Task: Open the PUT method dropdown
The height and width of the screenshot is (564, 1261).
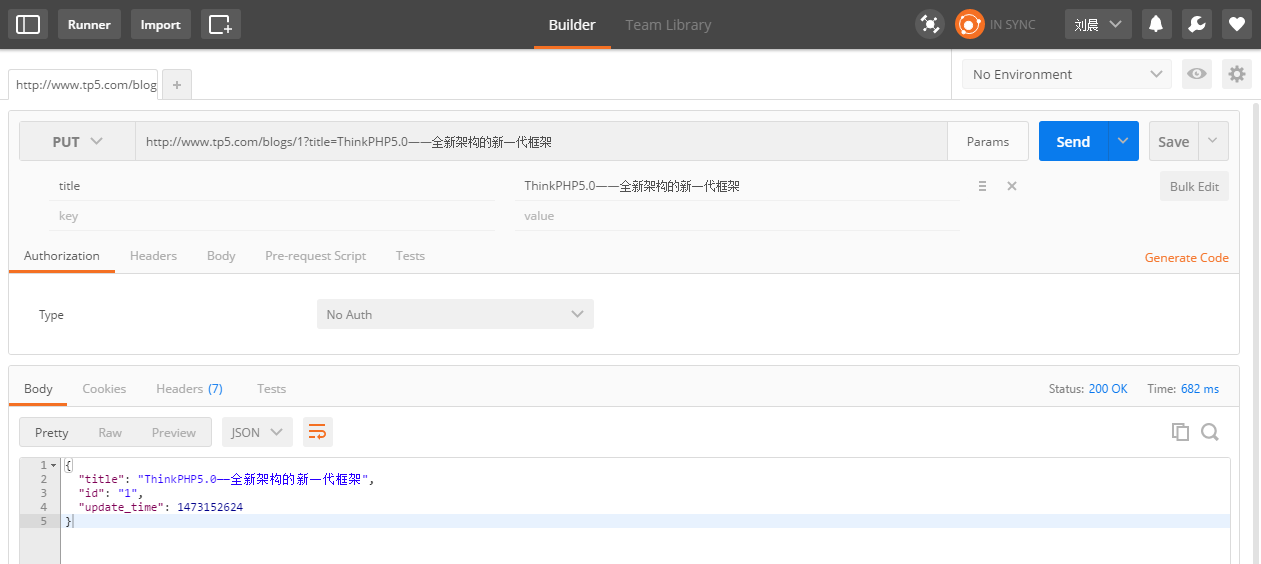Action: coord(78,142)
